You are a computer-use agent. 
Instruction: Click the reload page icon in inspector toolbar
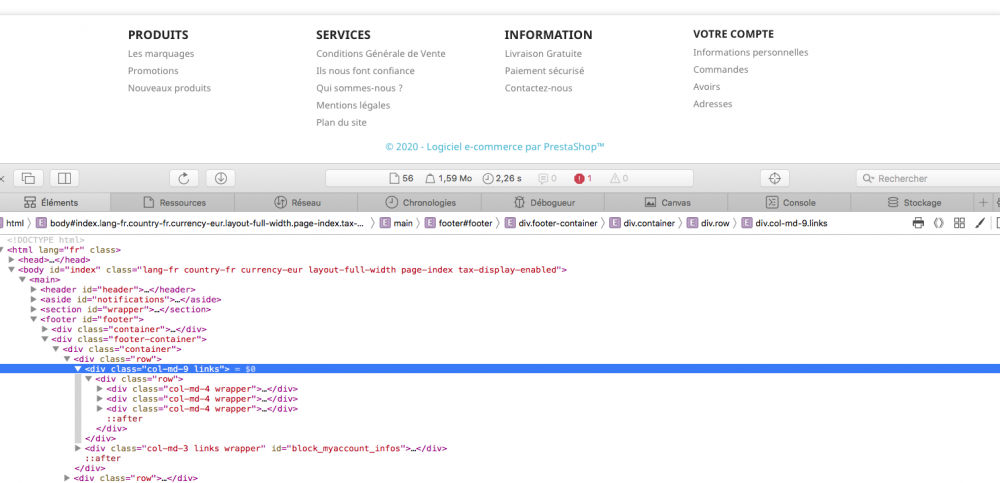click(184, 178)
